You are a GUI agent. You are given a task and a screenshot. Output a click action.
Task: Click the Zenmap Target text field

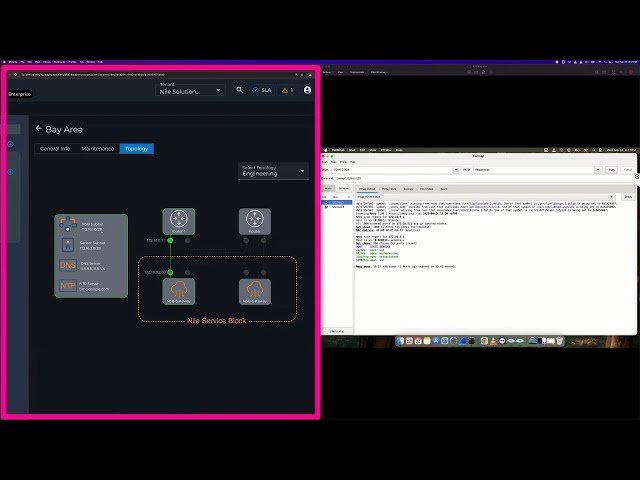point(393,169)
